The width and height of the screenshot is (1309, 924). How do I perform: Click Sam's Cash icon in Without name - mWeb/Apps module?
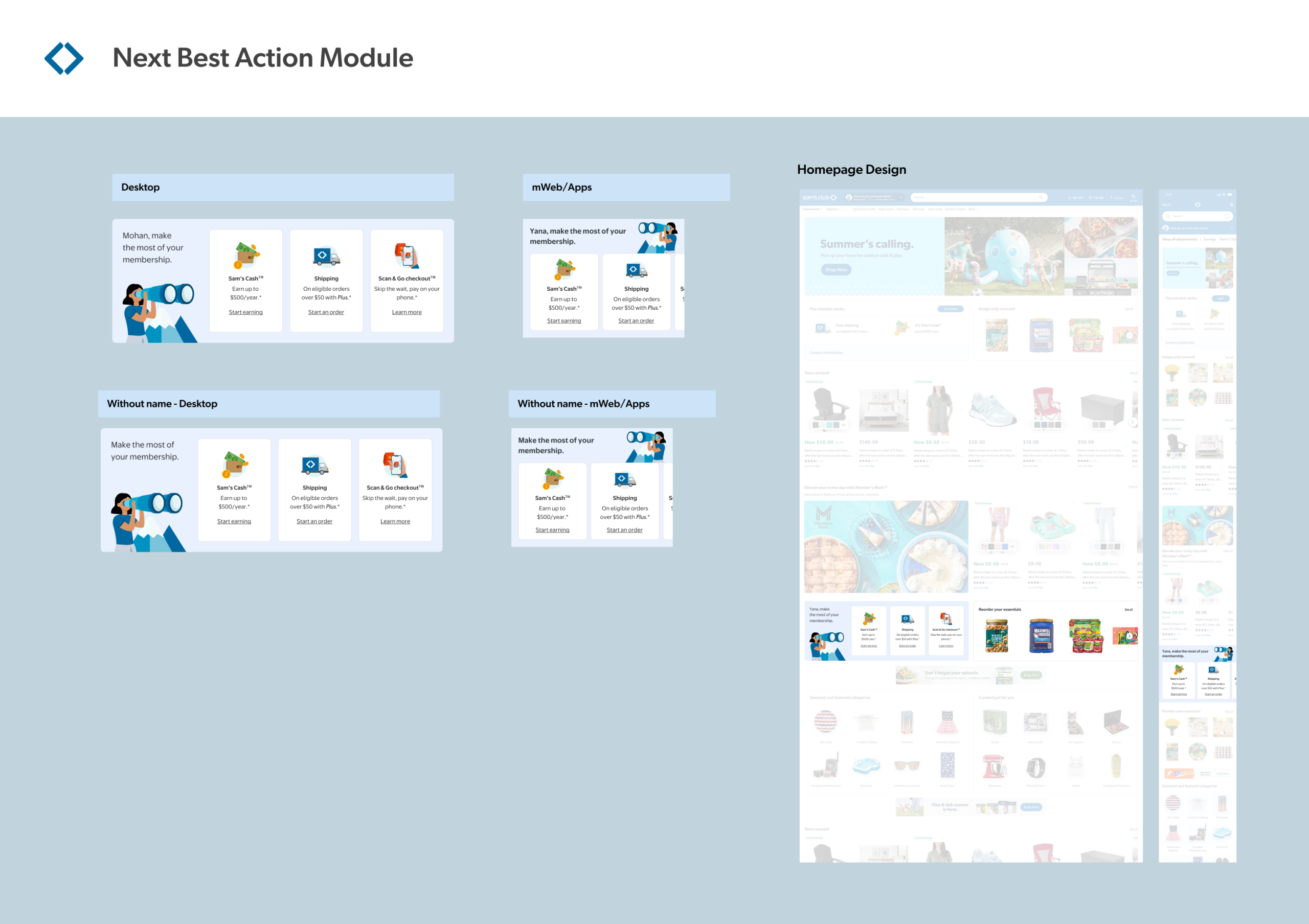click(x=552, y=478)
